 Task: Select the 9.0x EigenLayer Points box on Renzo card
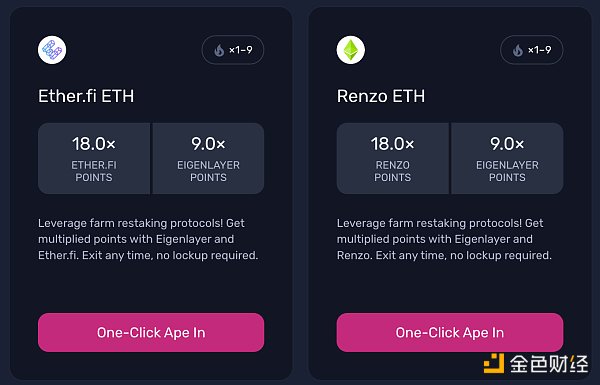(x=507, y=158)
